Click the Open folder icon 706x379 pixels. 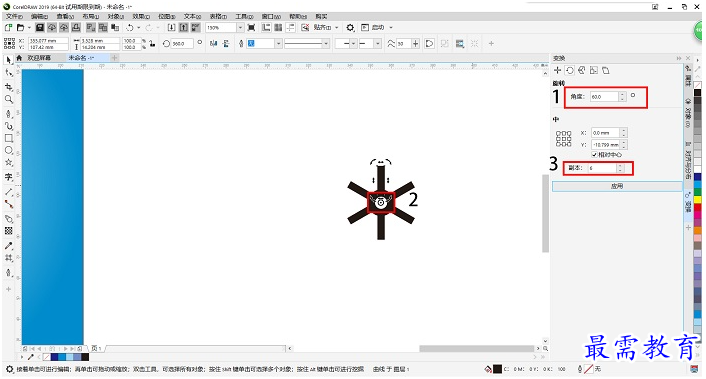(20, 27)
